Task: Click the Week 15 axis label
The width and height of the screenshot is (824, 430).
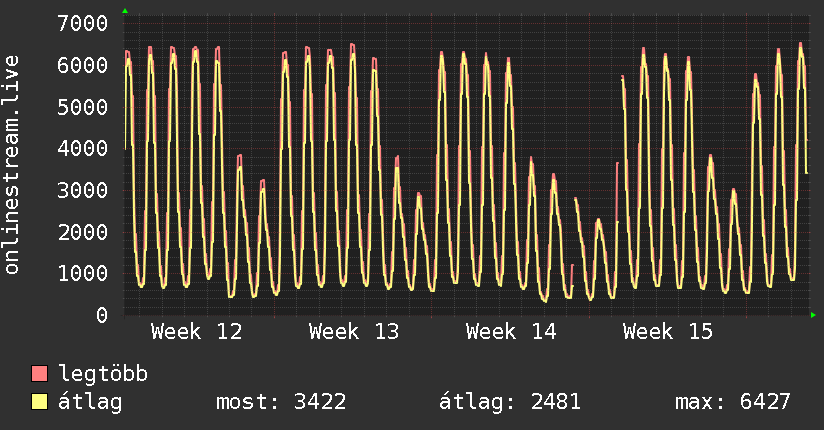Action: [x=668, y=332]
